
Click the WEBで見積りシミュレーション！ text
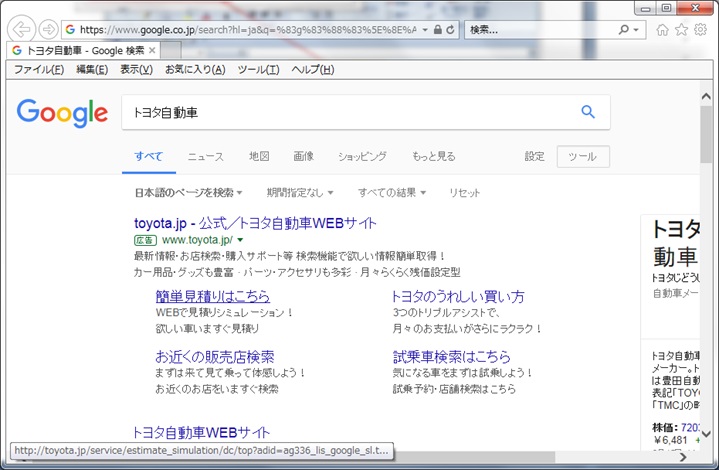coord(224,313)
